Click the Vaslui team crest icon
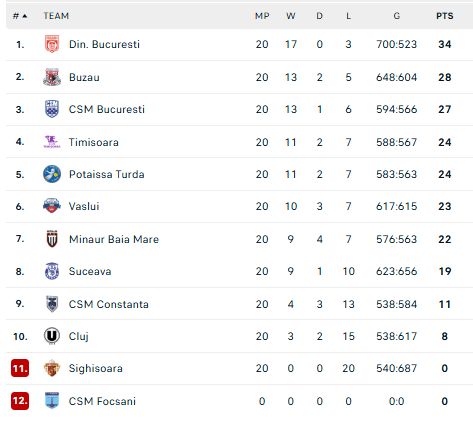Screen dimensions: 473x423 click(x=52, y=206)
